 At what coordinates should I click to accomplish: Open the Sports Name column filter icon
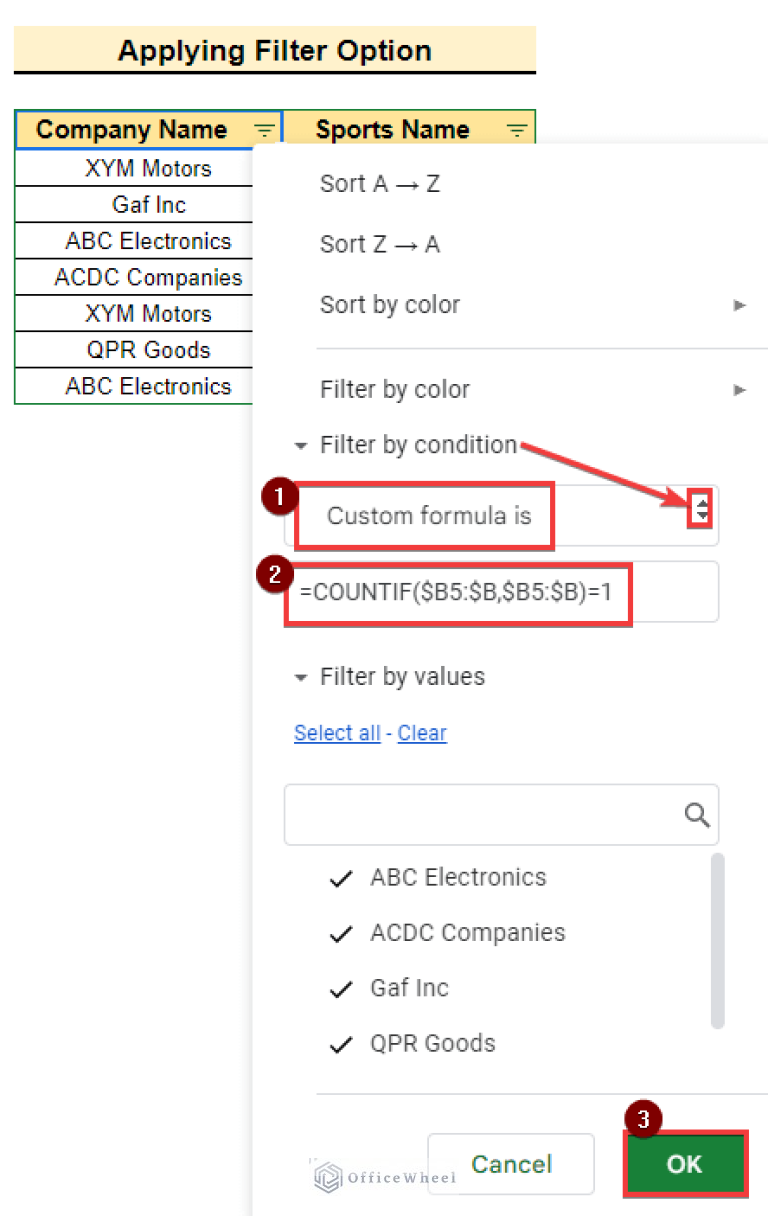point(517,129)
